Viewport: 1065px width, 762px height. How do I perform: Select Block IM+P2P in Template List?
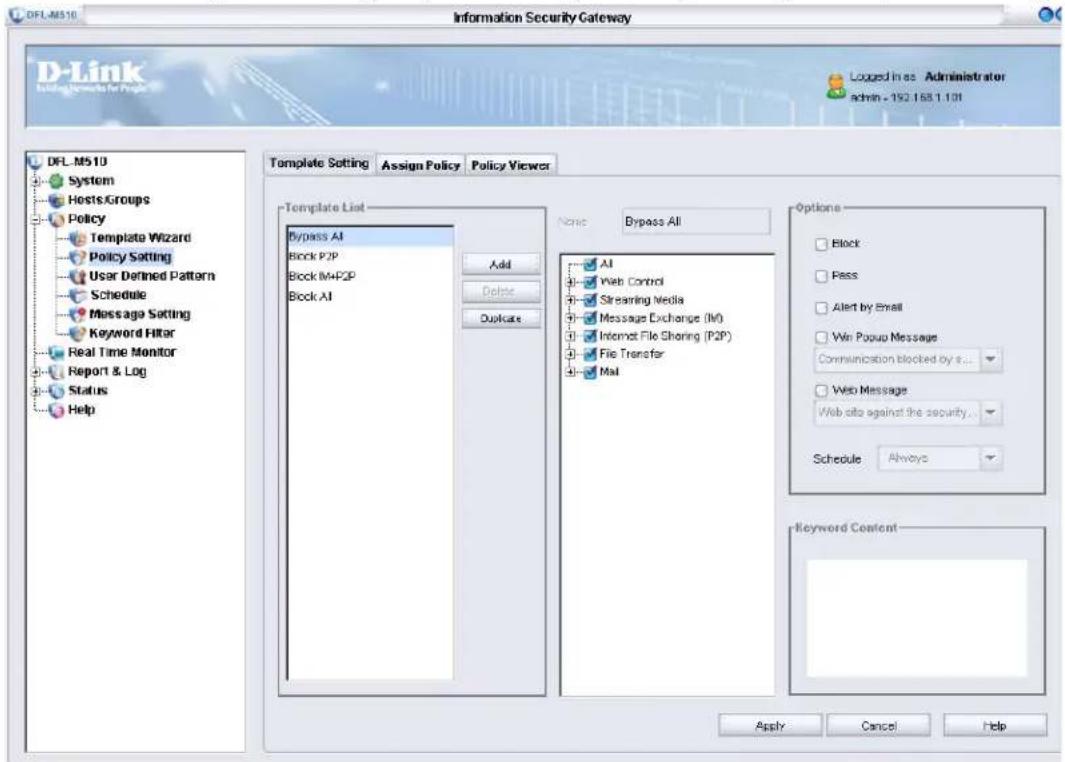[x=370, y=276]
